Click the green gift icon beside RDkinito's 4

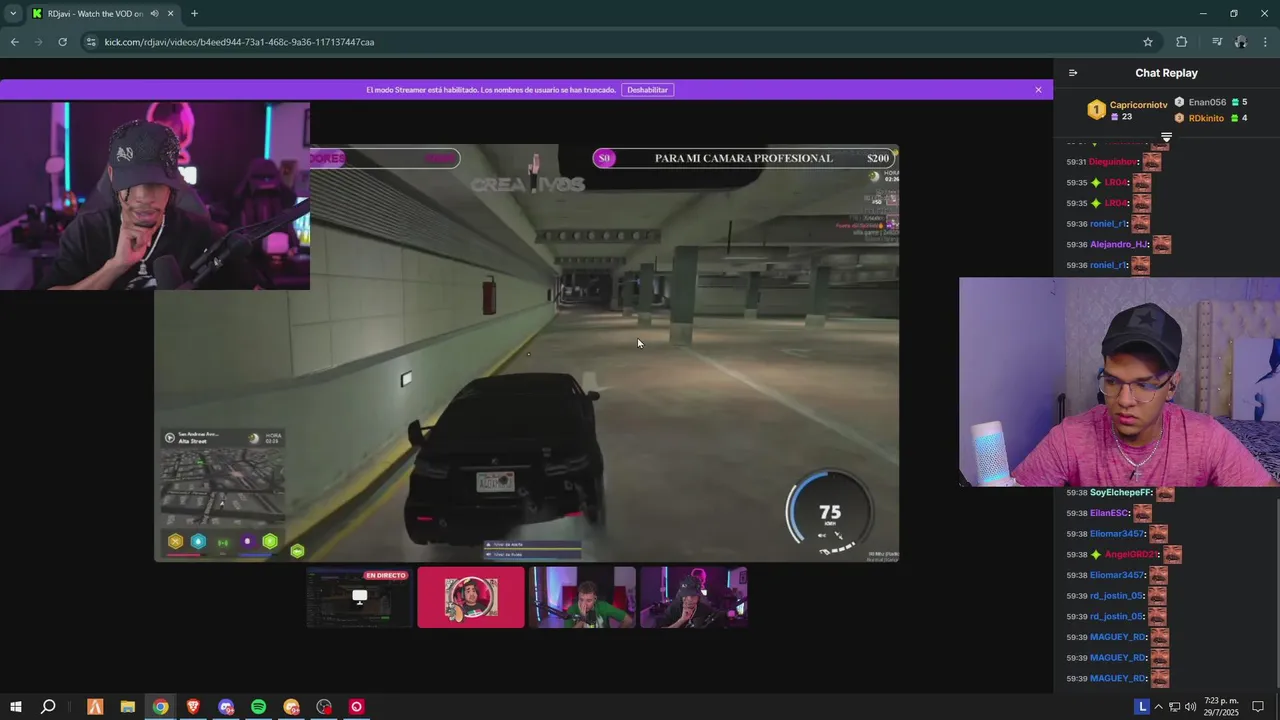1235,118
